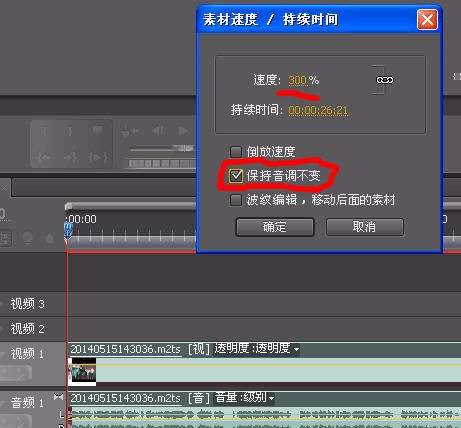This screenshot has width=461, height=428.
Task: Enable 波纹编辑,移动后面的素材 checkbox
Action: pyautogui.click(x=236, y=200)
